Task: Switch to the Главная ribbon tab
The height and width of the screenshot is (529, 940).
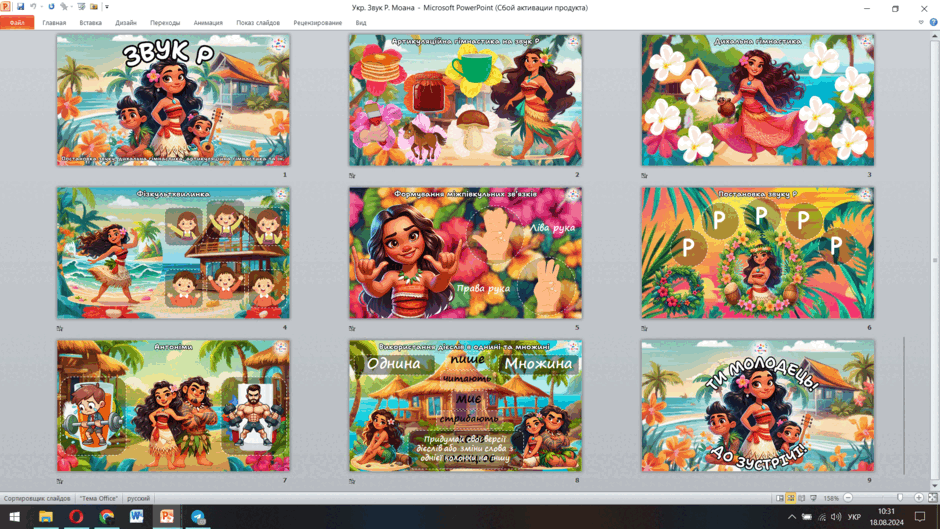Action: pos(54,23)
